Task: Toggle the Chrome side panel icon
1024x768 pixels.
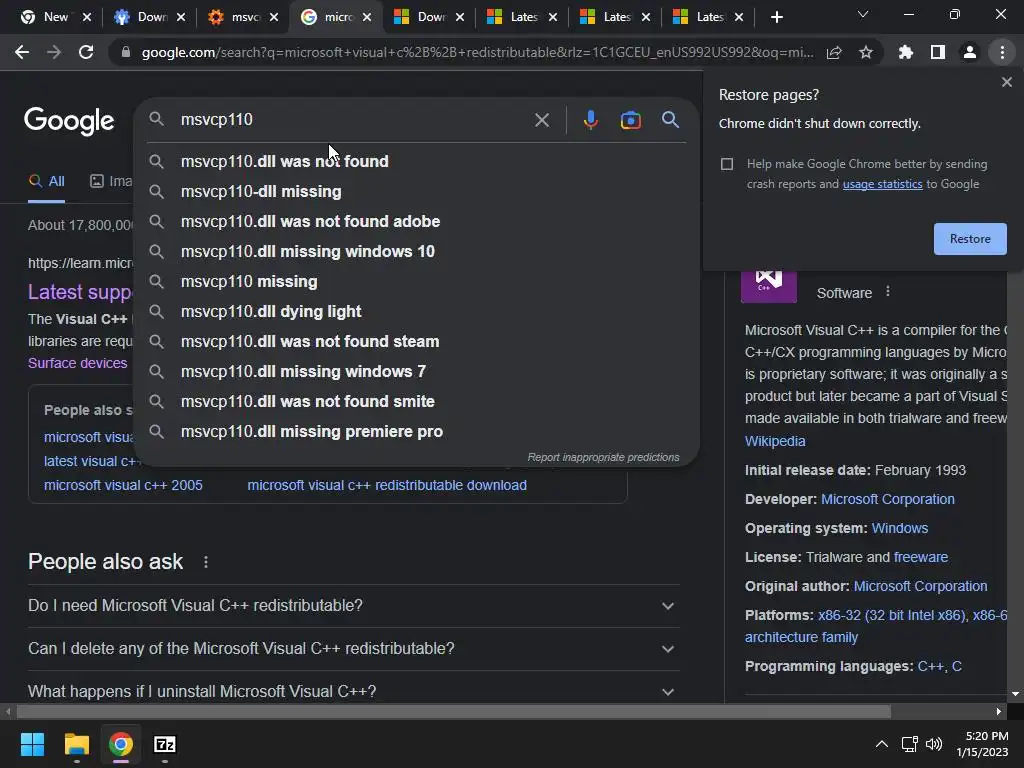Action: [x=938, y=52]
